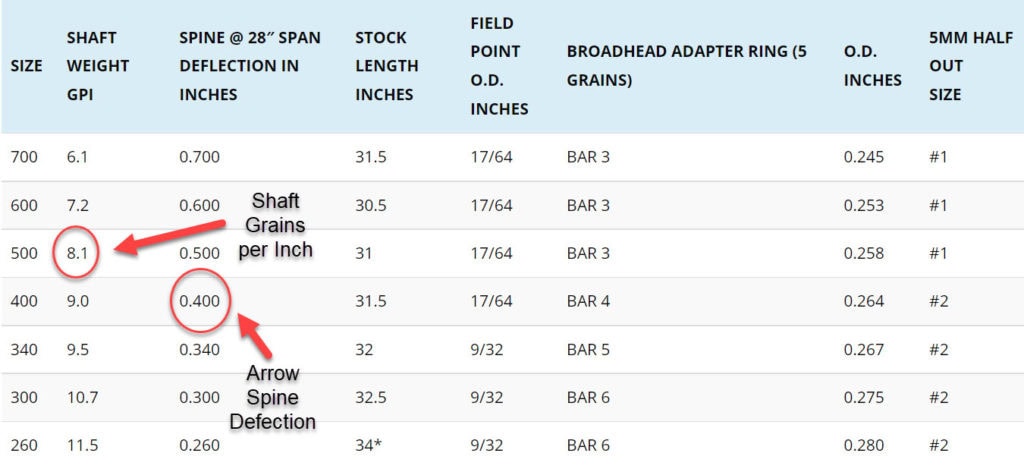The height and width of the screenshot is (469, 1024).
Task: Click the 5MM HALF OUT SIZE header
Action: pyautogui.click(x=959, y=66)
